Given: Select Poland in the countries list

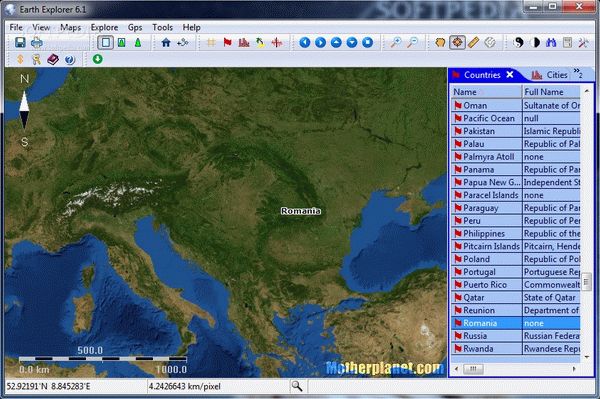Looking at the screenshot, I should click(515, 259).
